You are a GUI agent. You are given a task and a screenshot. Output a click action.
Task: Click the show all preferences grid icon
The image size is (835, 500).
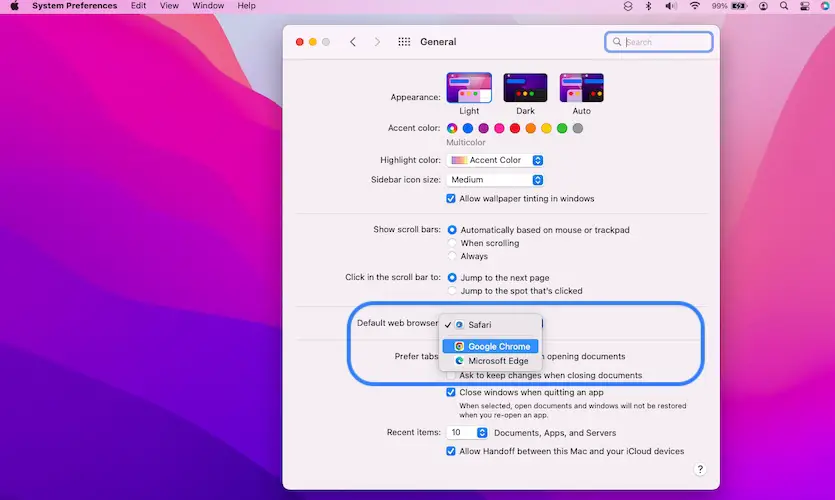point(404,42)
